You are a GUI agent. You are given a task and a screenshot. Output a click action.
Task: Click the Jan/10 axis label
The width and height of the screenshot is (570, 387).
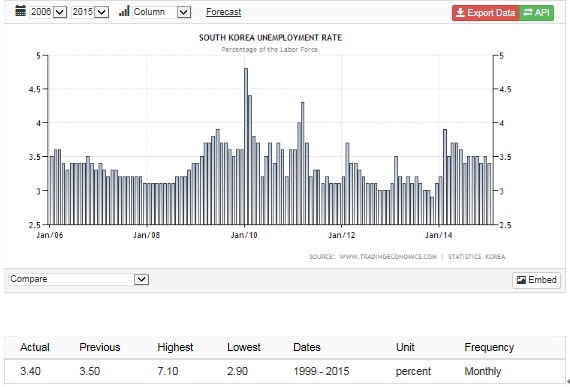pyautogui.click(x=244, y=235)
